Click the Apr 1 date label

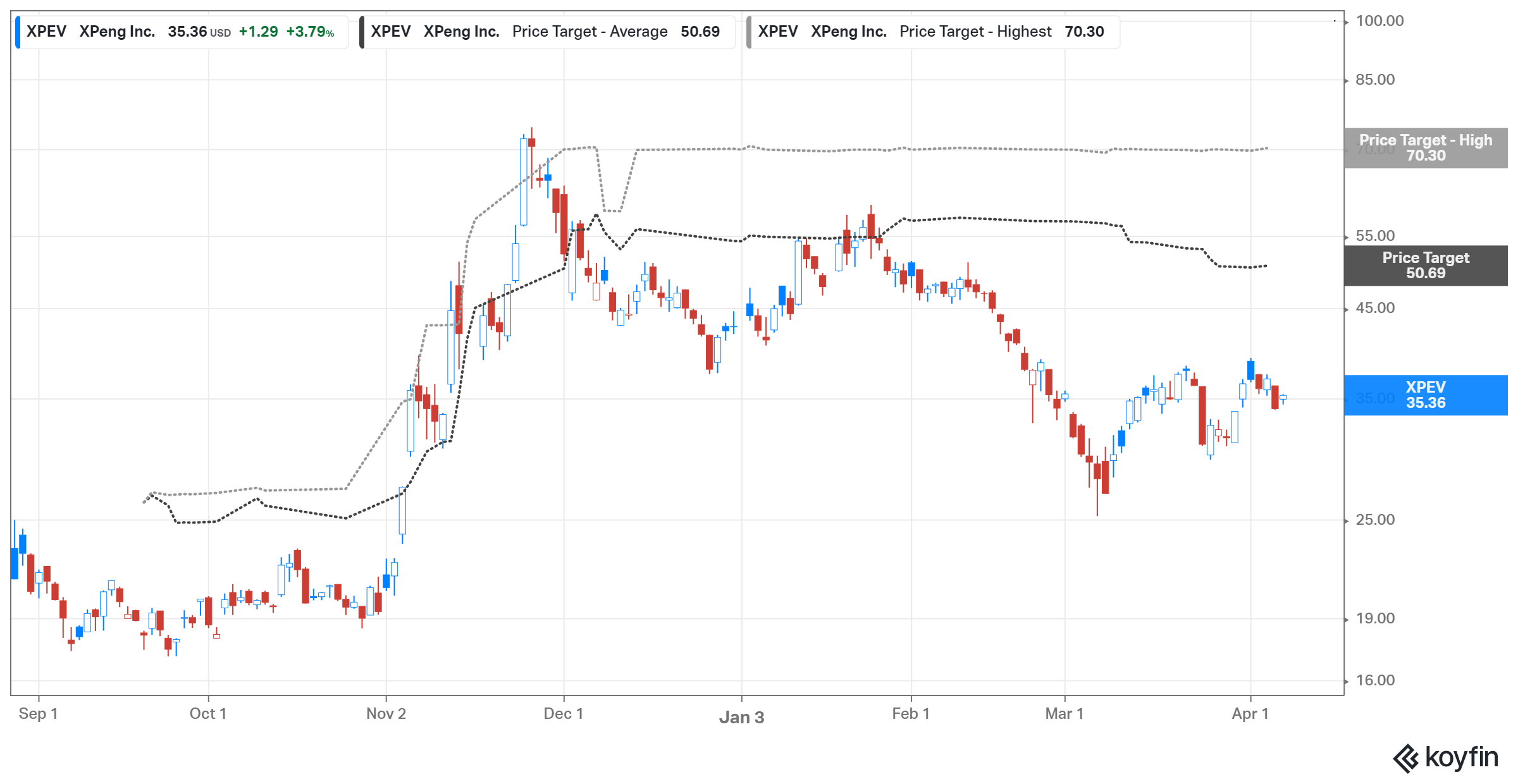coord(1250,714)
